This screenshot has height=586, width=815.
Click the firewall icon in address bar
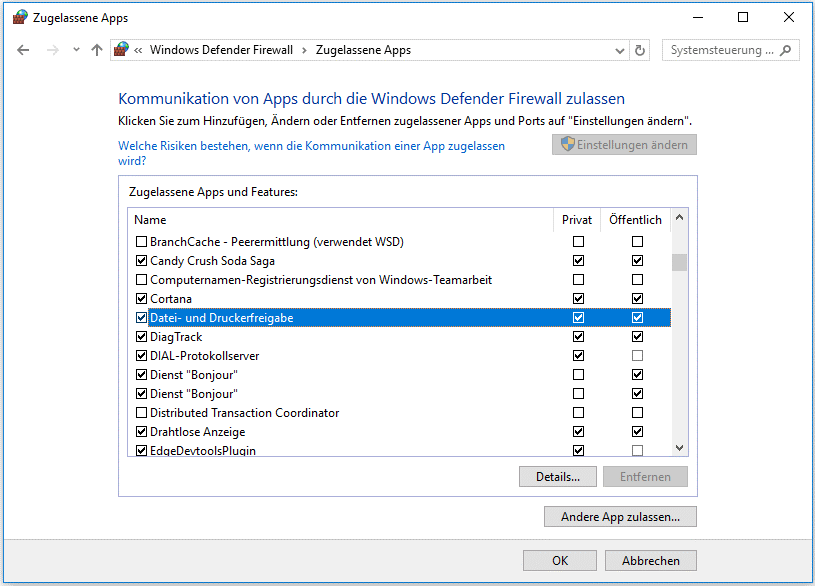(x=121, y=49)
